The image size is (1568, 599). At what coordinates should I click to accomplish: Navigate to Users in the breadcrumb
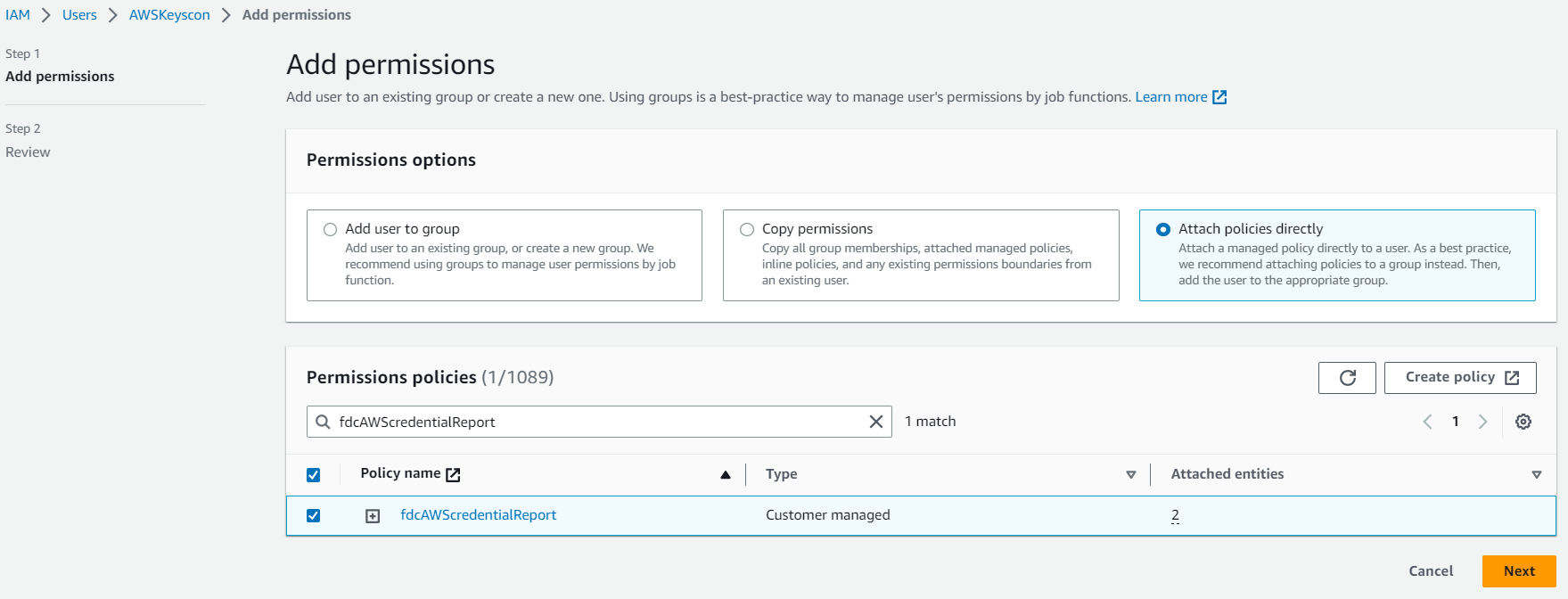click(79, 15)
